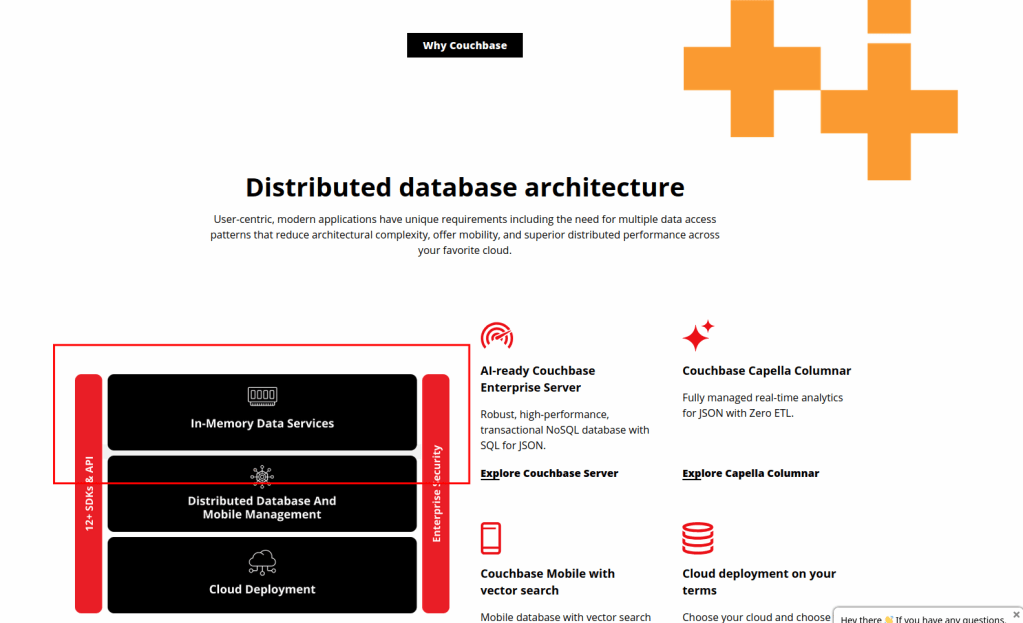Click the 12+ SDKs & API vertical bar
The image size is (1023, 623).
point(89,493)
